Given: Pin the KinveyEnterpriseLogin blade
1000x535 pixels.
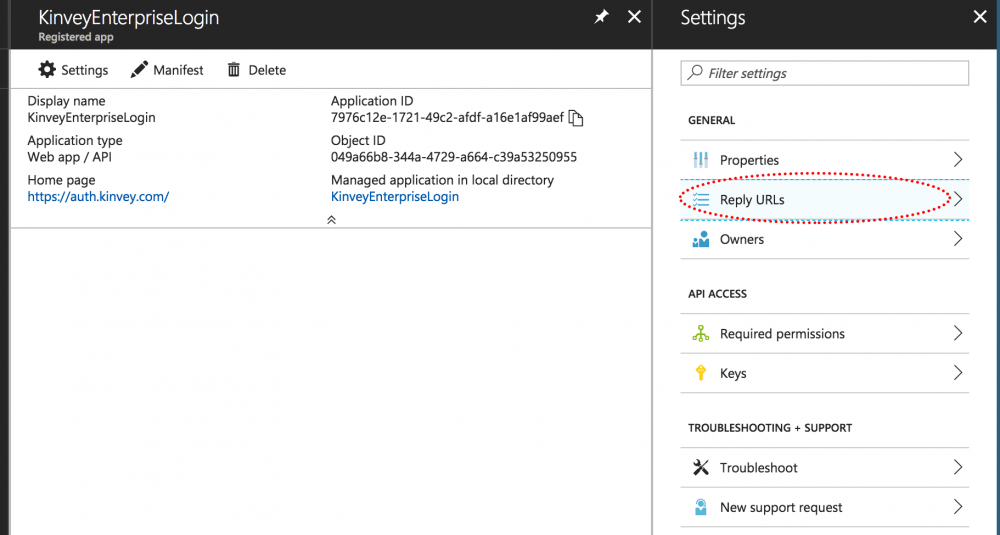Looking at the screenshot, I should click(601, 17).
